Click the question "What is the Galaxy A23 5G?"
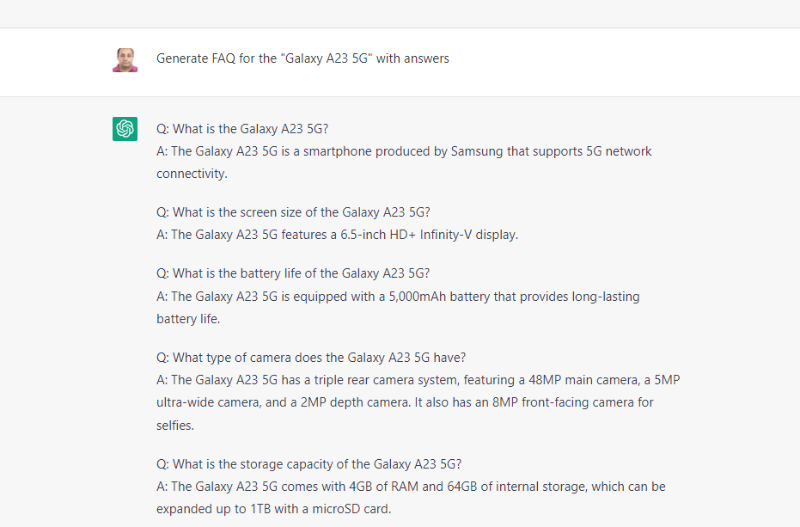The height and width of the screenshot is (527, 800). [x=242, y=129]
